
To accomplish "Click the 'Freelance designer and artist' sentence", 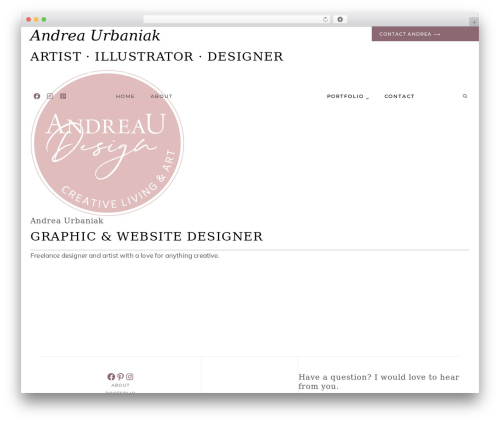I will (x=125, y=256).
